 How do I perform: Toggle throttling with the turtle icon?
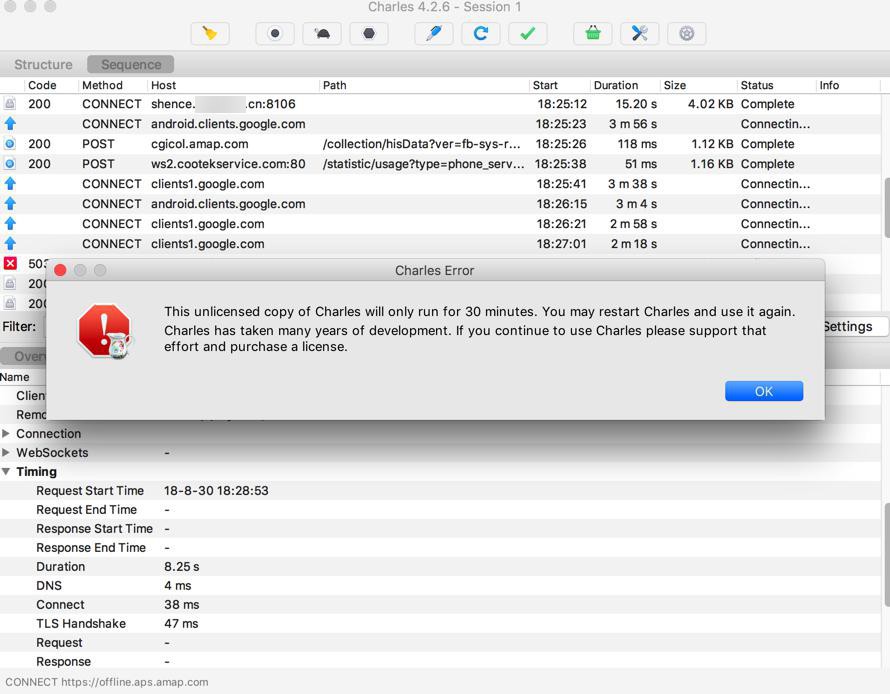(322, 33)
